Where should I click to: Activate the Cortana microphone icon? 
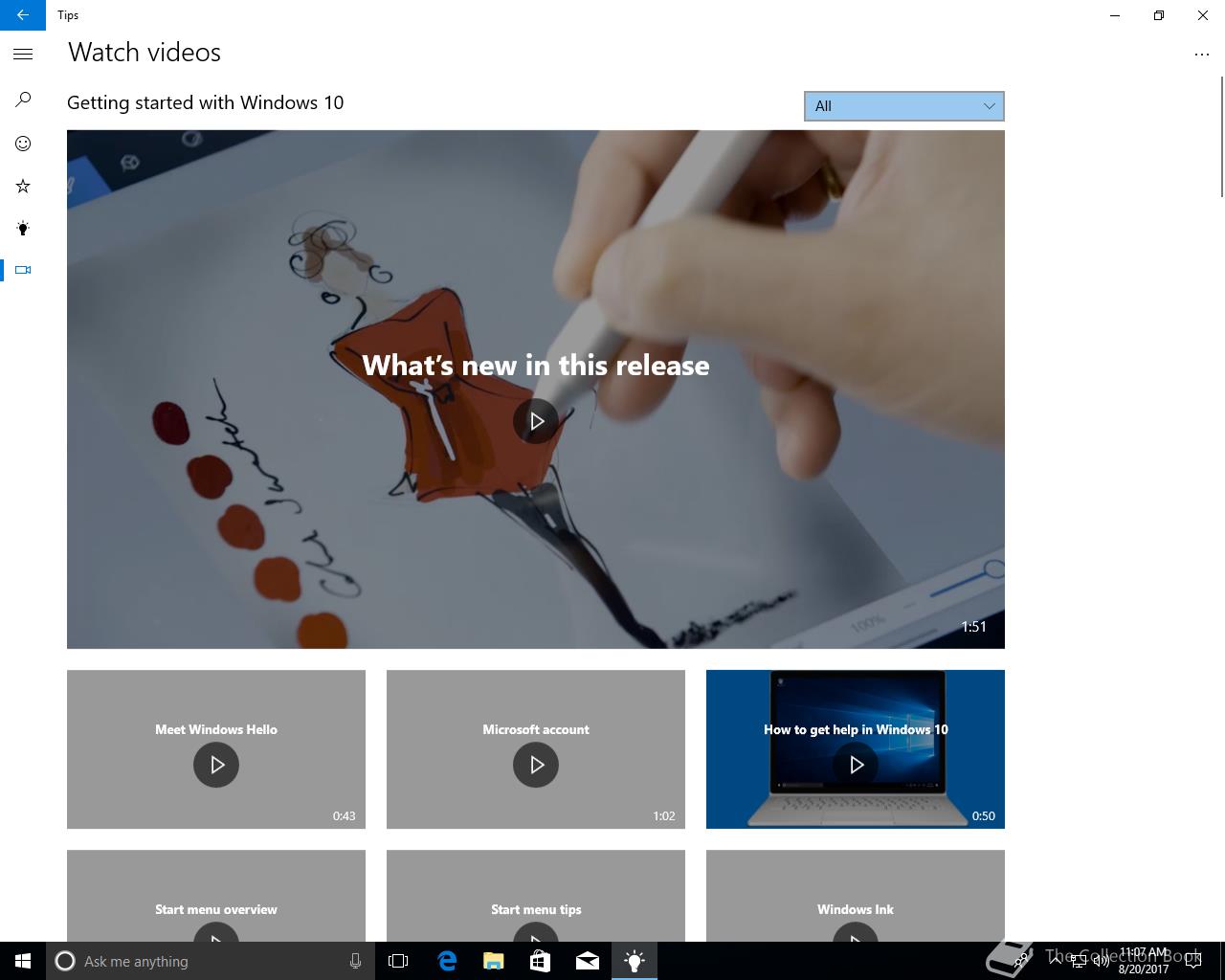pyautogui.click(x=355, y=961)
